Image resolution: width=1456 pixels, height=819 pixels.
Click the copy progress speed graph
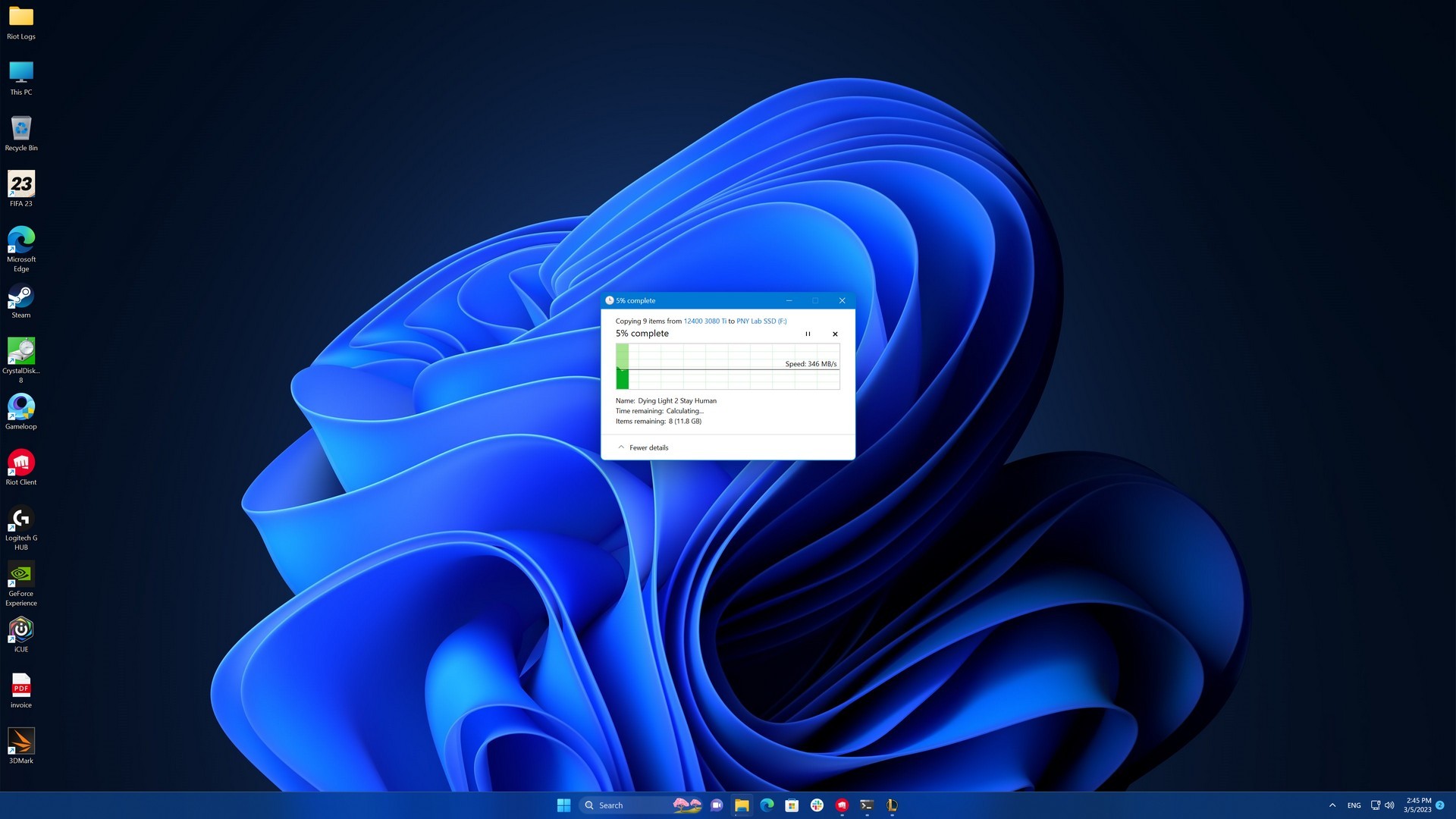coord(728,367)
